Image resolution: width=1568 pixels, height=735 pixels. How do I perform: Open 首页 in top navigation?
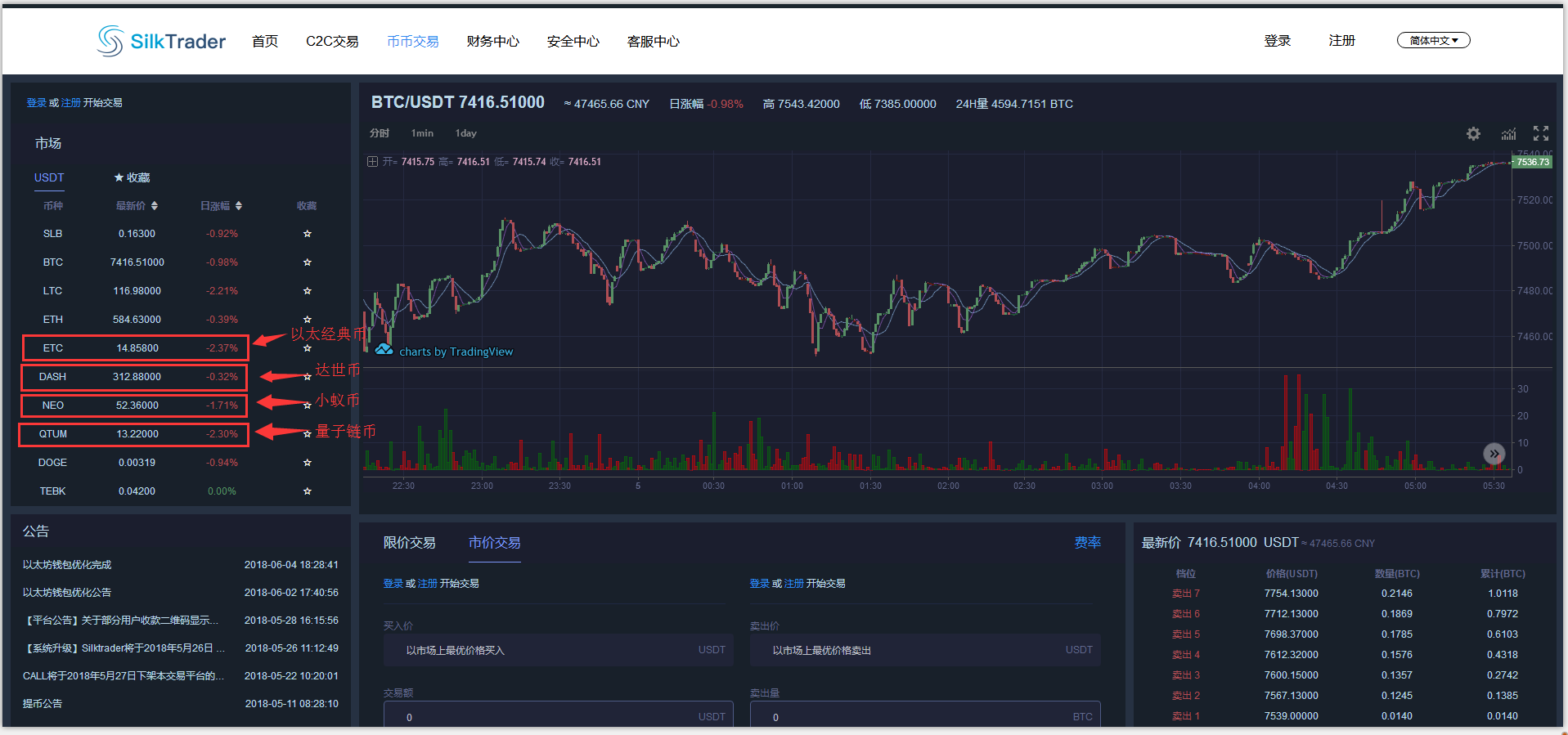click(265, 42)
